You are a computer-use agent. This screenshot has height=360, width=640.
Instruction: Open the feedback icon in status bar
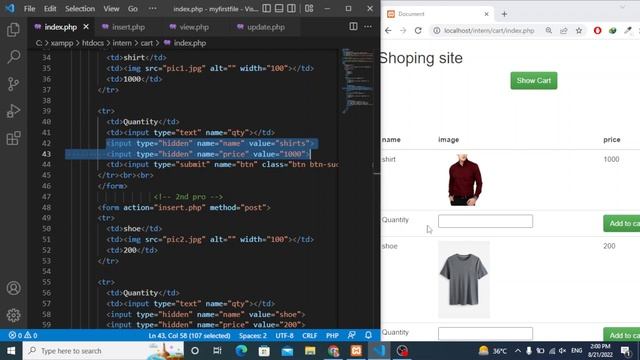pyautogui.click(x=352, y=336)
